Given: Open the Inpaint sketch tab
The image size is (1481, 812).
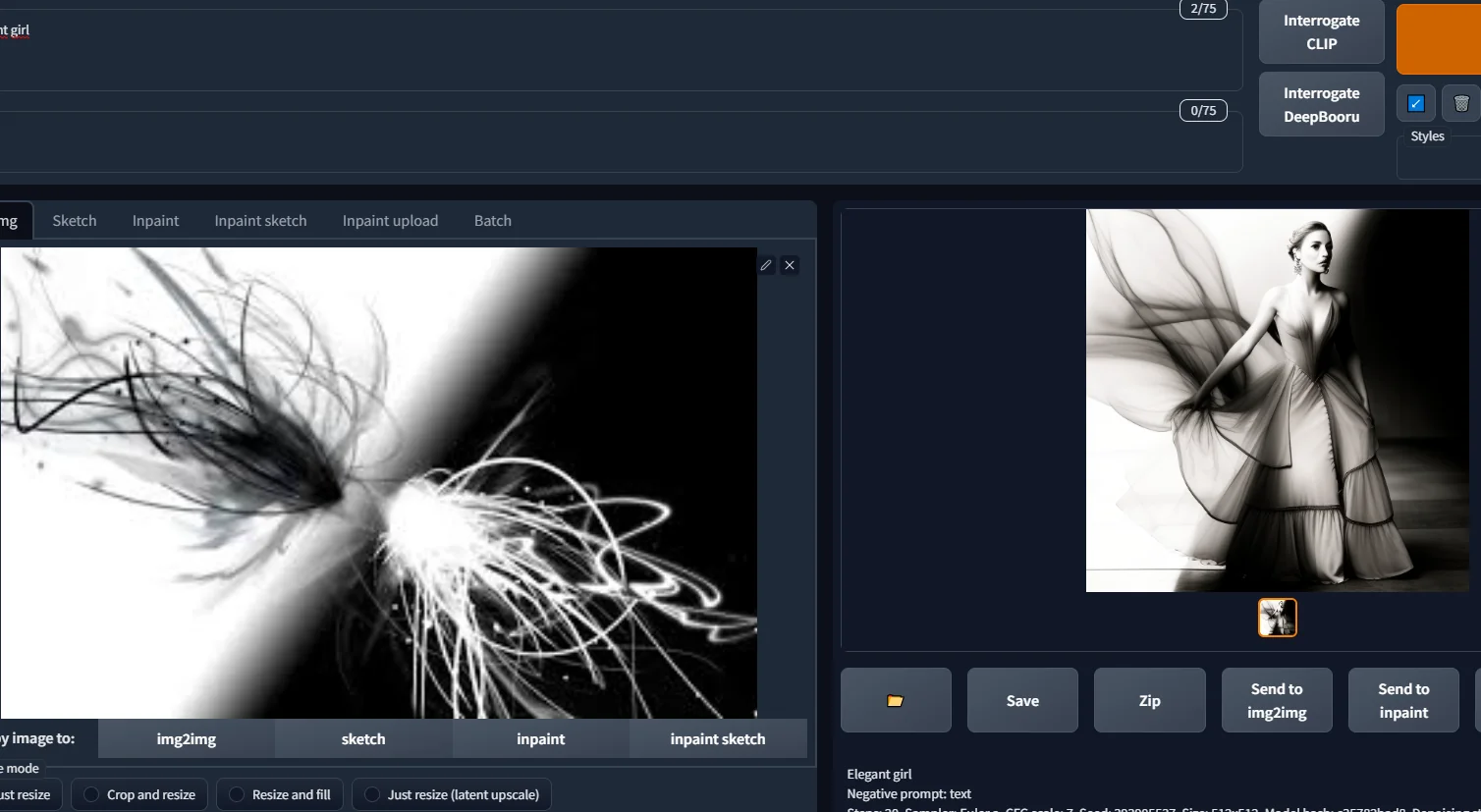Looking at the screenshot, I should tap(260, 221).
